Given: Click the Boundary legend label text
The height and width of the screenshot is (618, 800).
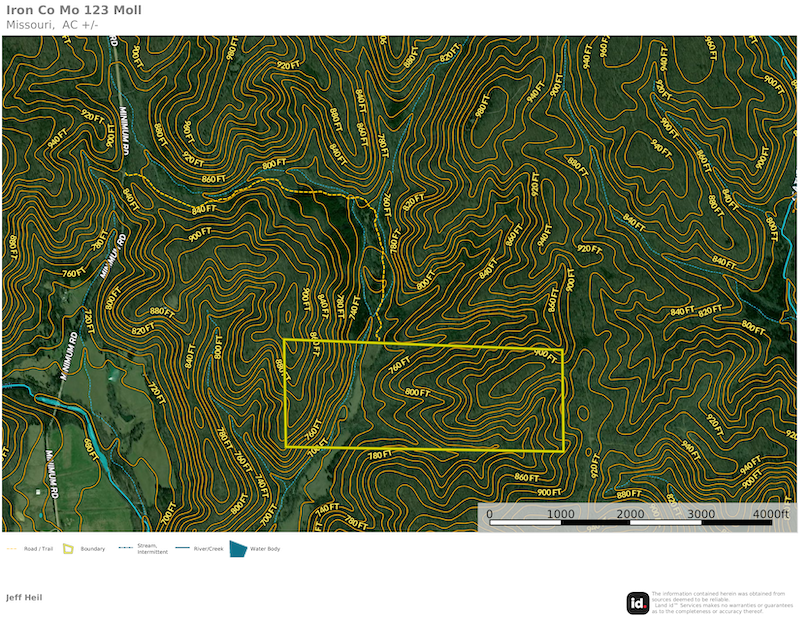Looking at the screenshot, I should [x=92, y=549].
